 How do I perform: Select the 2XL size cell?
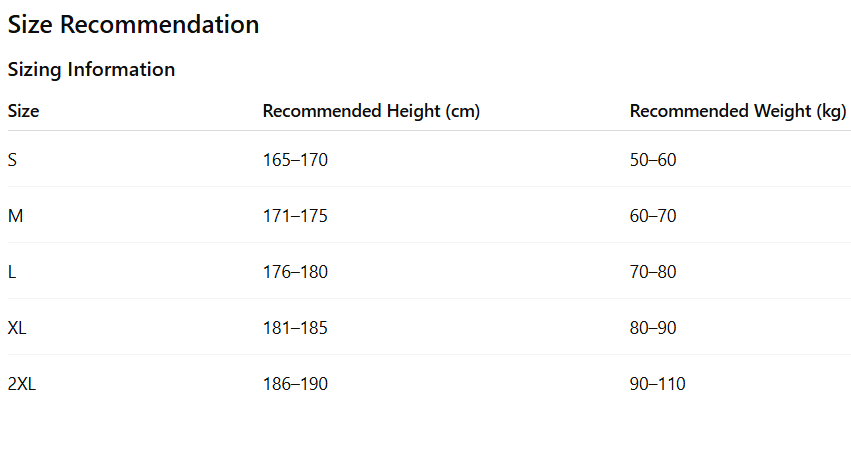[x=22, y=384]
